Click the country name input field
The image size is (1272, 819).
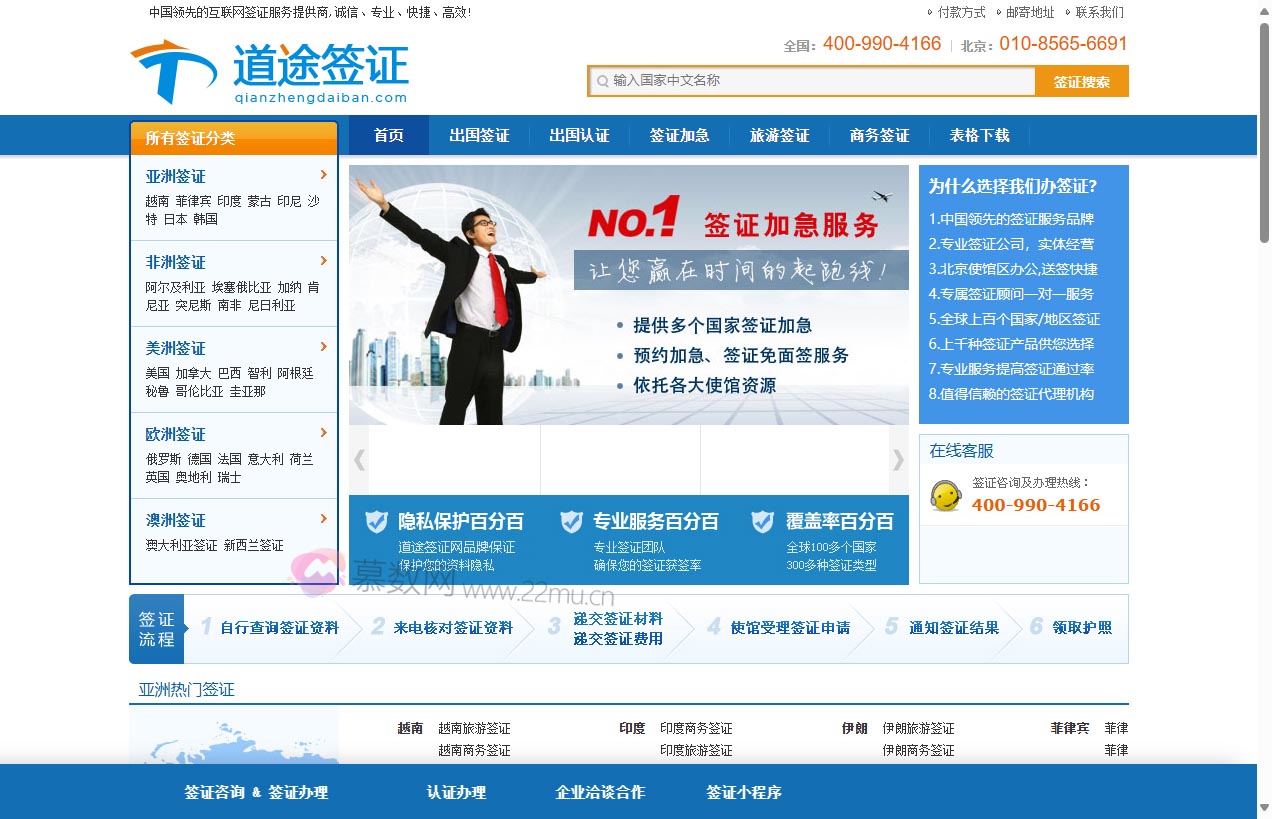click(800, 79)
